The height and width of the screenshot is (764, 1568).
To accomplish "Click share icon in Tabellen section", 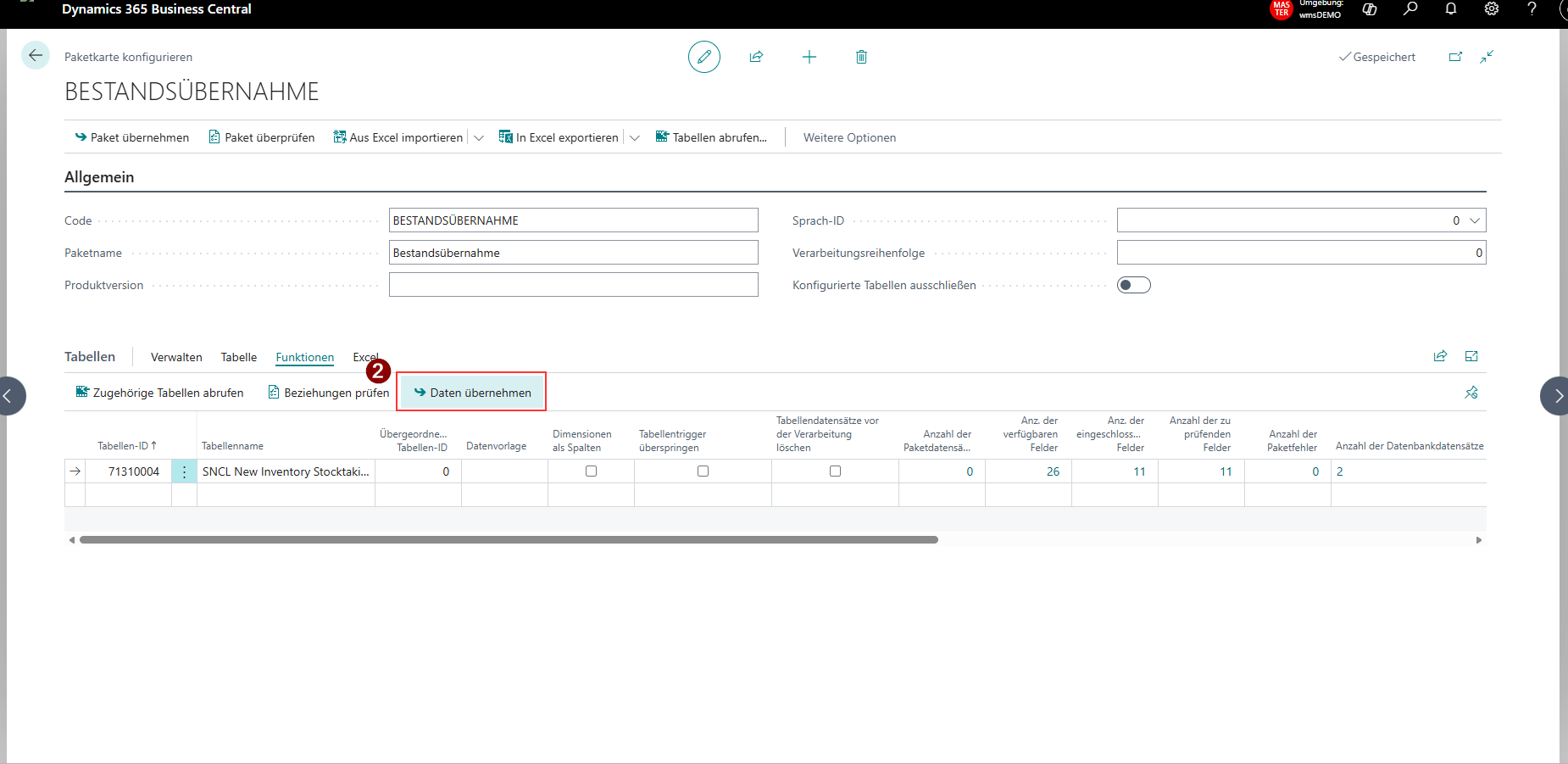I will click(1440, 356).
